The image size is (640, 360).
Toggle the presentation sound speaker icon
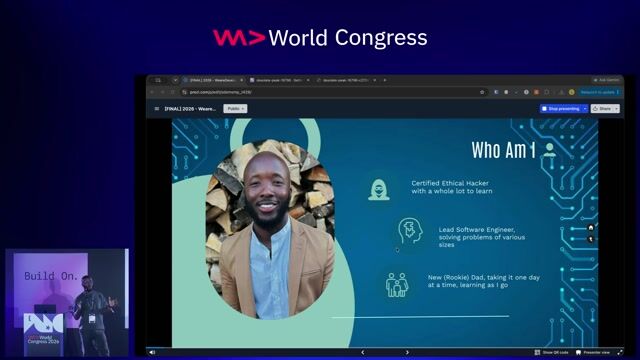pyautogui.click(x=152, y=352)
